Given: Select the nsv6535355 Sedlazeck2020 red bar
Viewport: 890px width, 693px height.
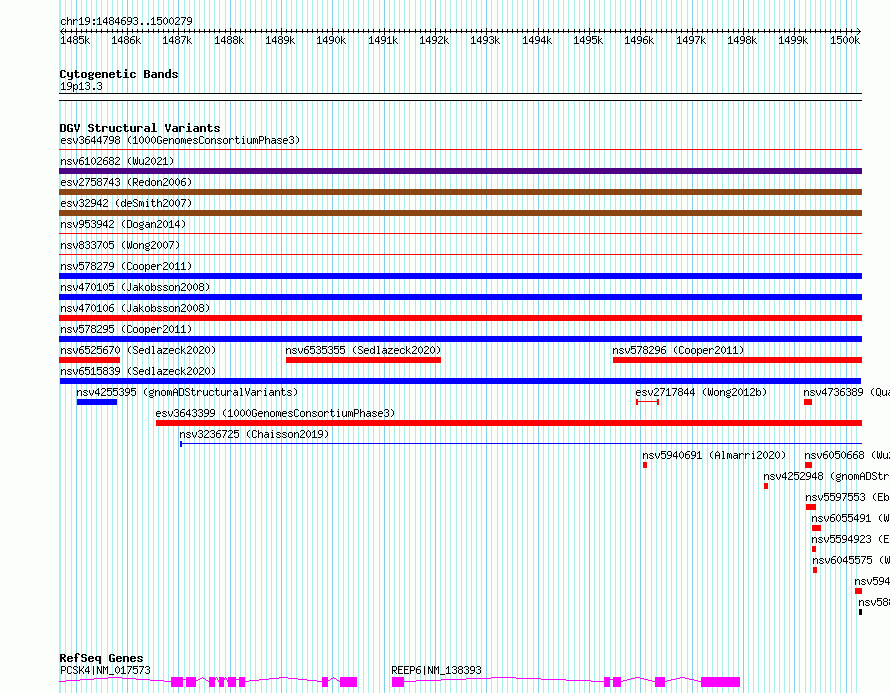Looking at the screenshot, I should (363, 360).
